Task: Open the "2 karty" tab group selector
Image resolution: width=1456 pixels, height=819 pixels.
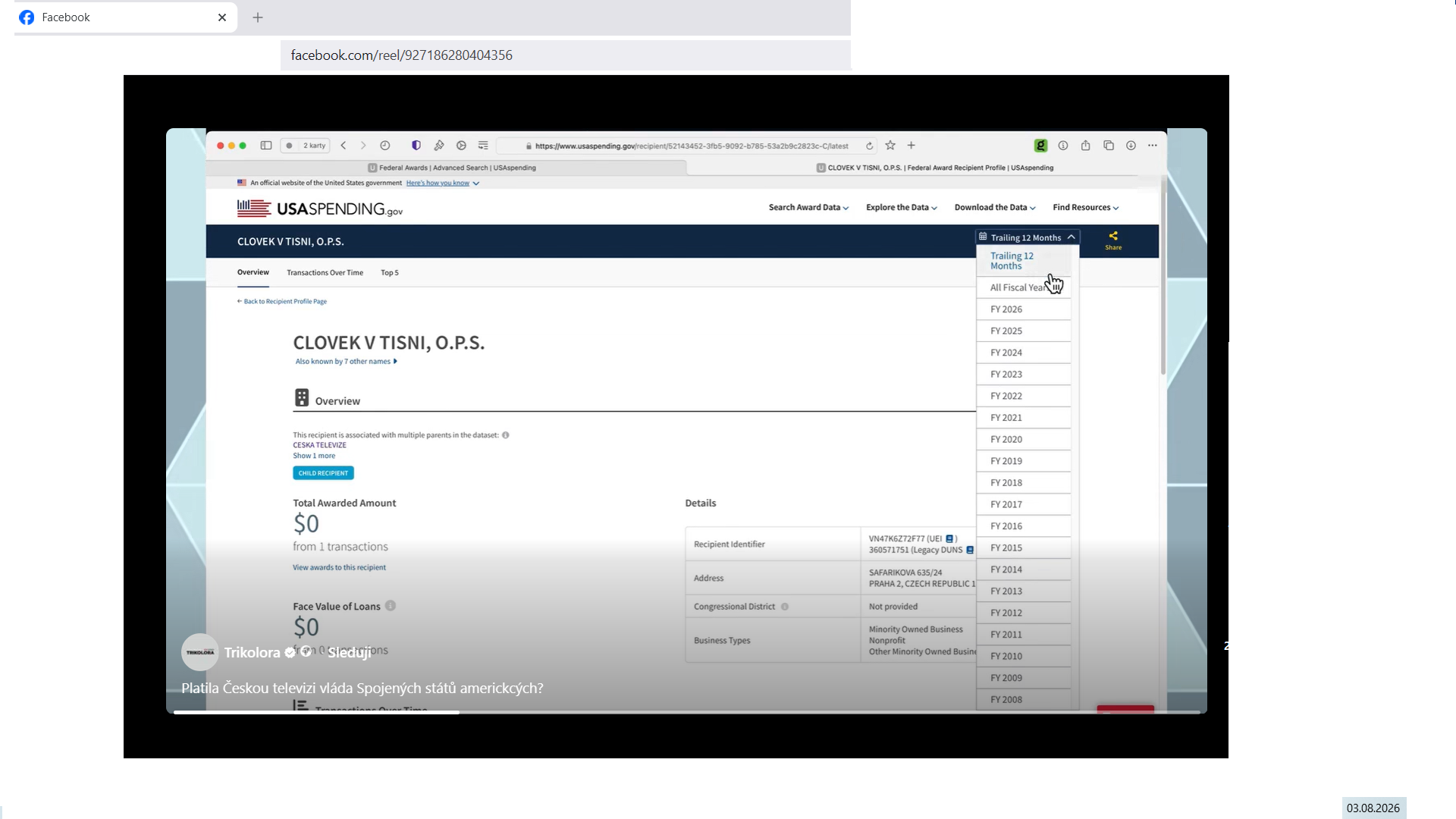Action: tap(305, 146)
